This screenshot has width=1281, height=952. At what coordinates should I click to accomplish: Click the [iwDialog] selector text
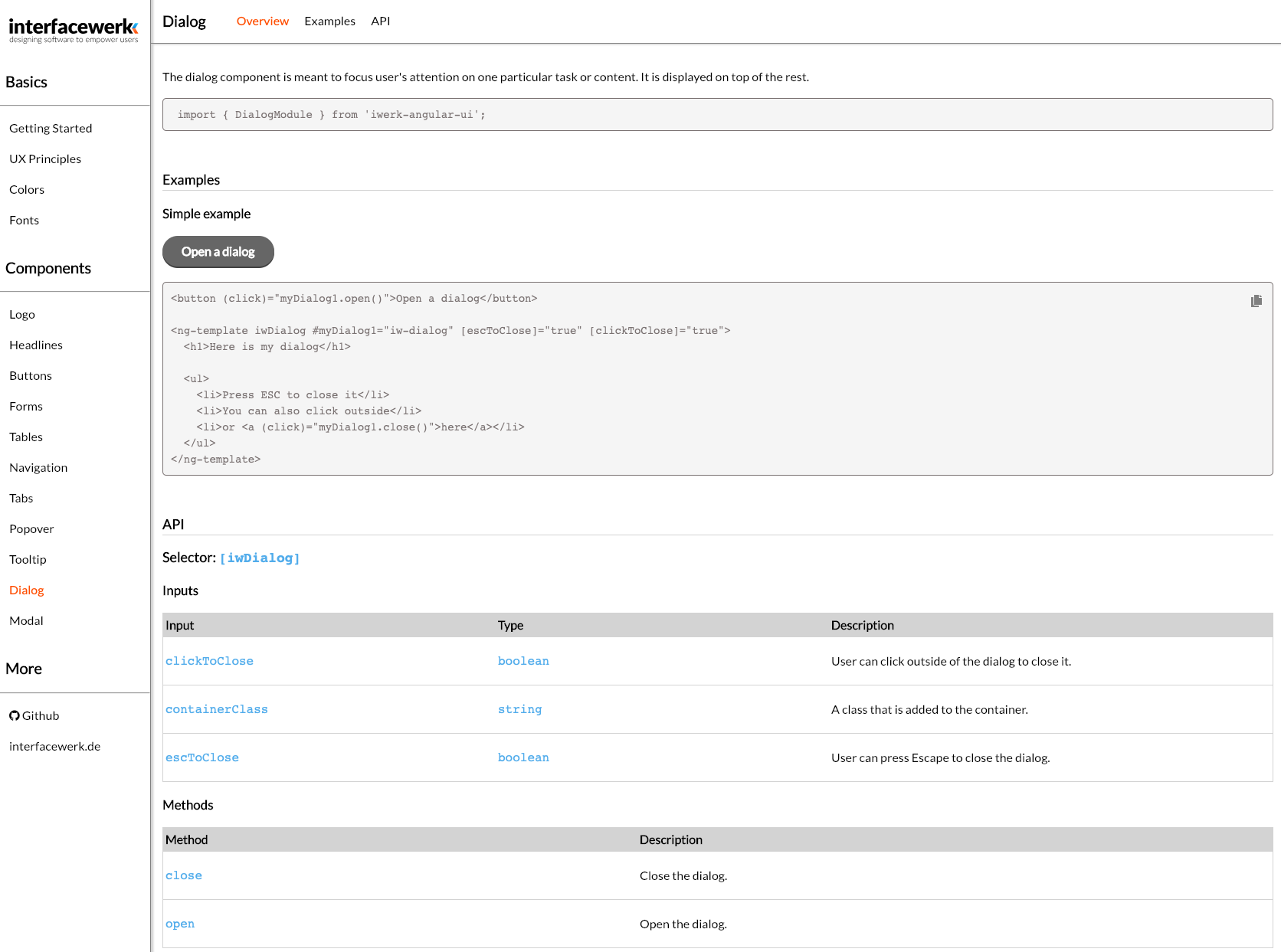pyautogui.click(x=260, y=558)
